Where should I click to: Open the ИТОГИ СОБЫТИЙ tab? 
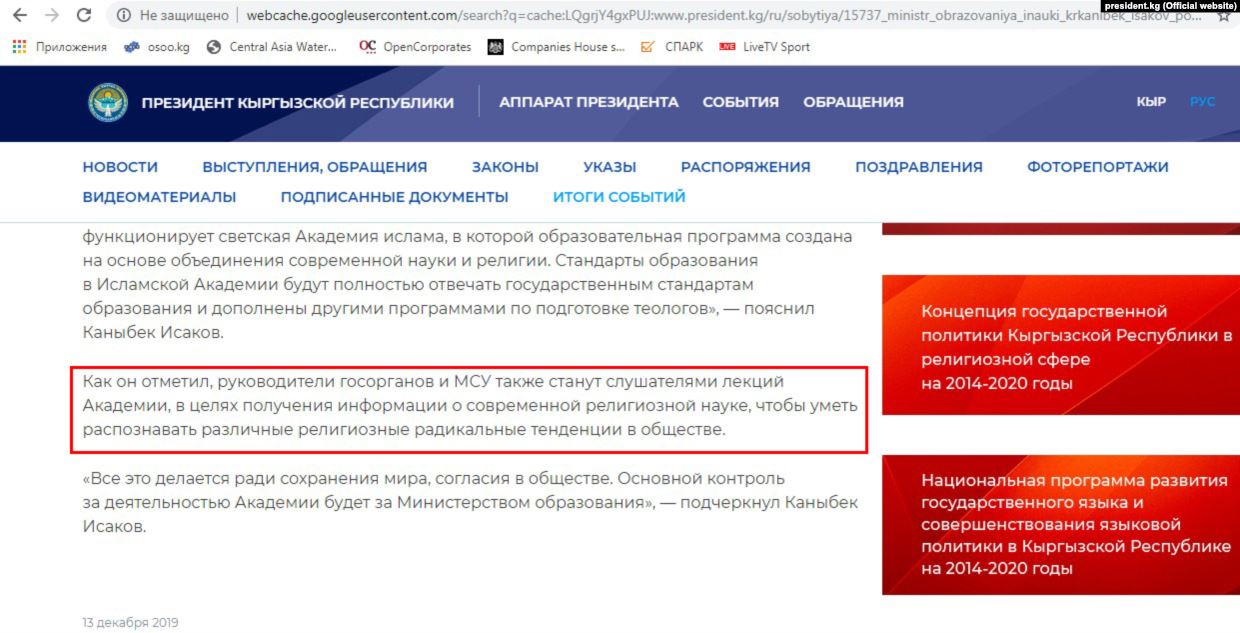click(x=619, y=197)
